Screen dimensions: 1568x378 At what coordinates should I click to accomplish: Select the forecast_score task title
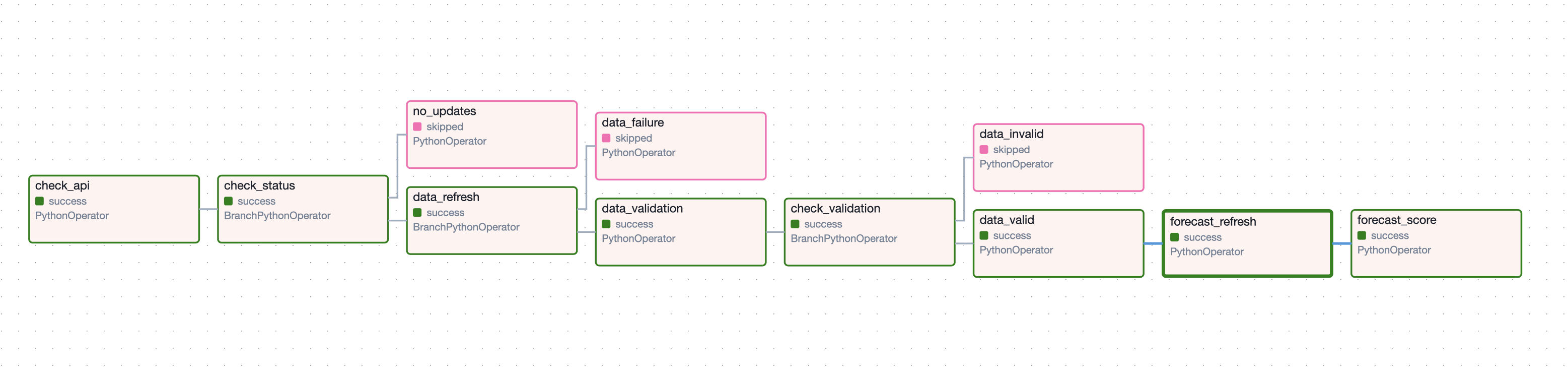[x=1396, y=220]
